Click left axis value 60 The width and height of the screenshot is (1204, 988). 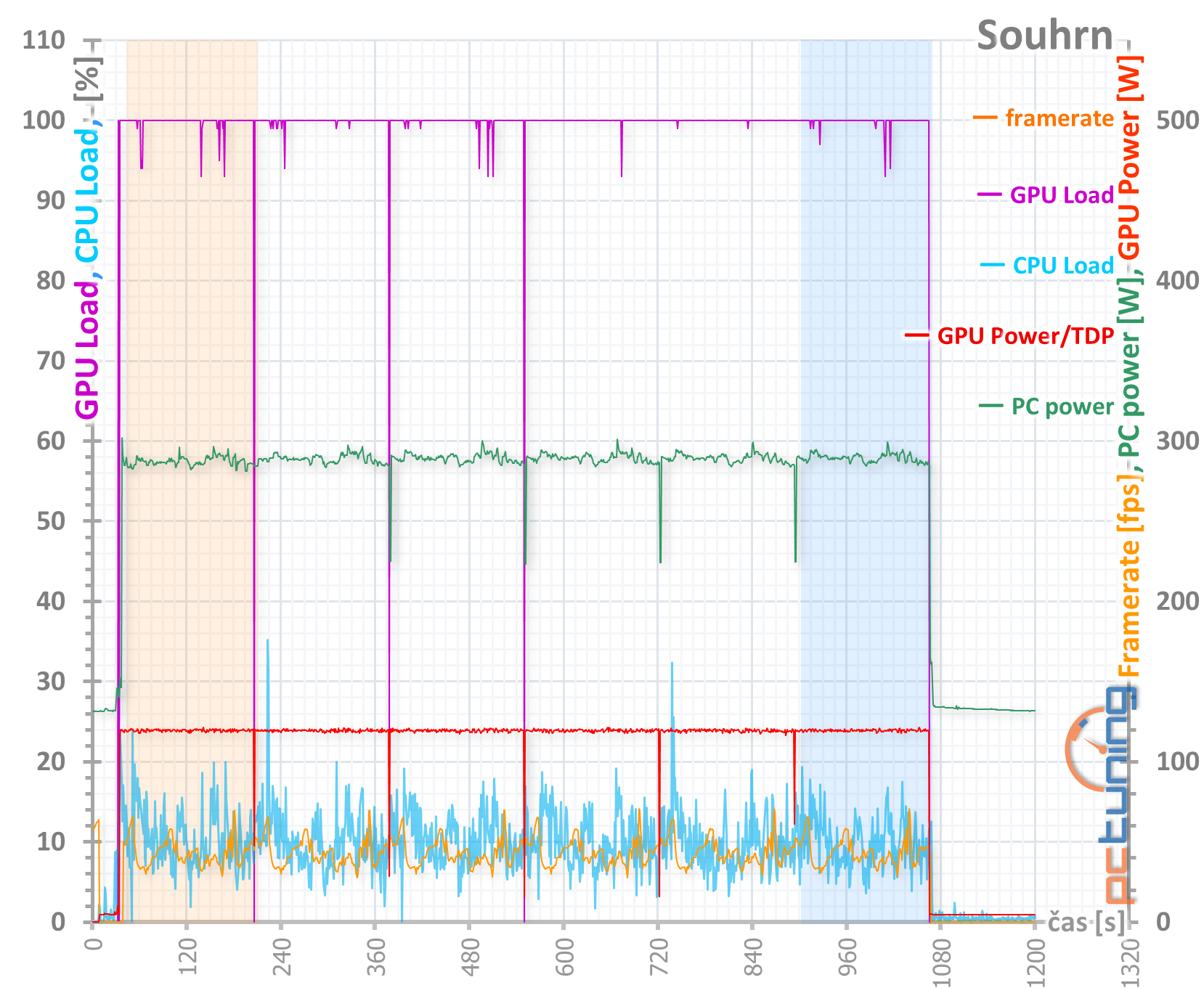(x=51, y=441)
